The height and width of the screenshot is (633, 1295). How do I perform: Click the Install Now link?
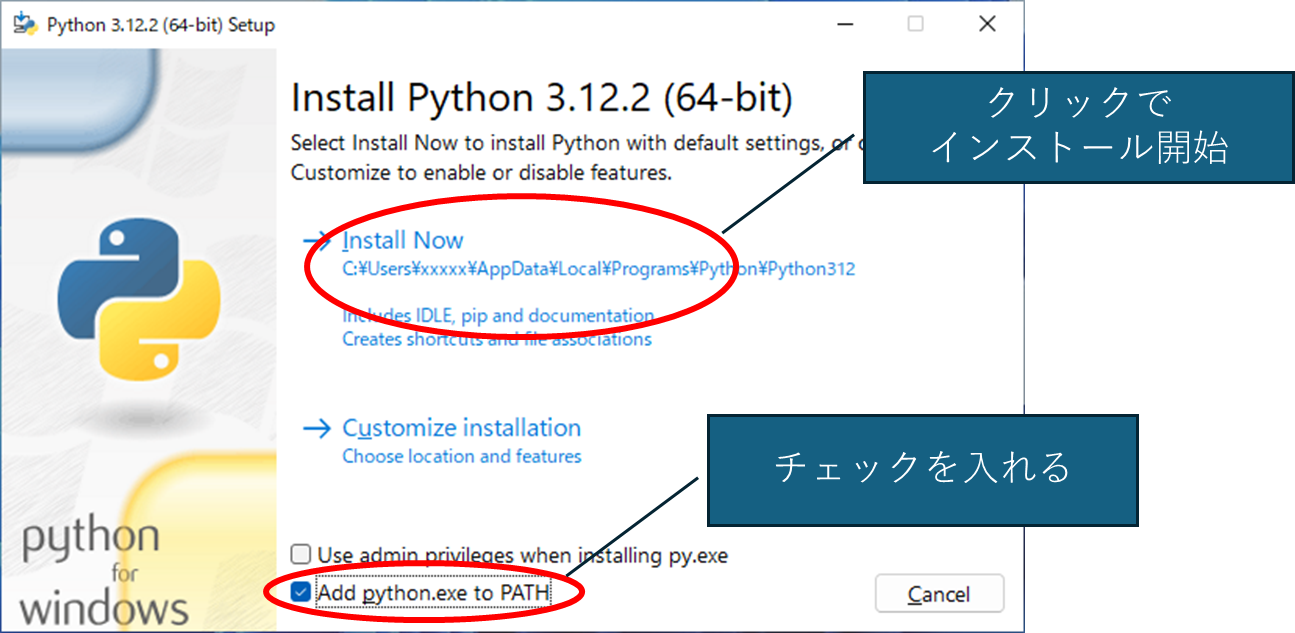pyautogui.click(x=402, y=240)
